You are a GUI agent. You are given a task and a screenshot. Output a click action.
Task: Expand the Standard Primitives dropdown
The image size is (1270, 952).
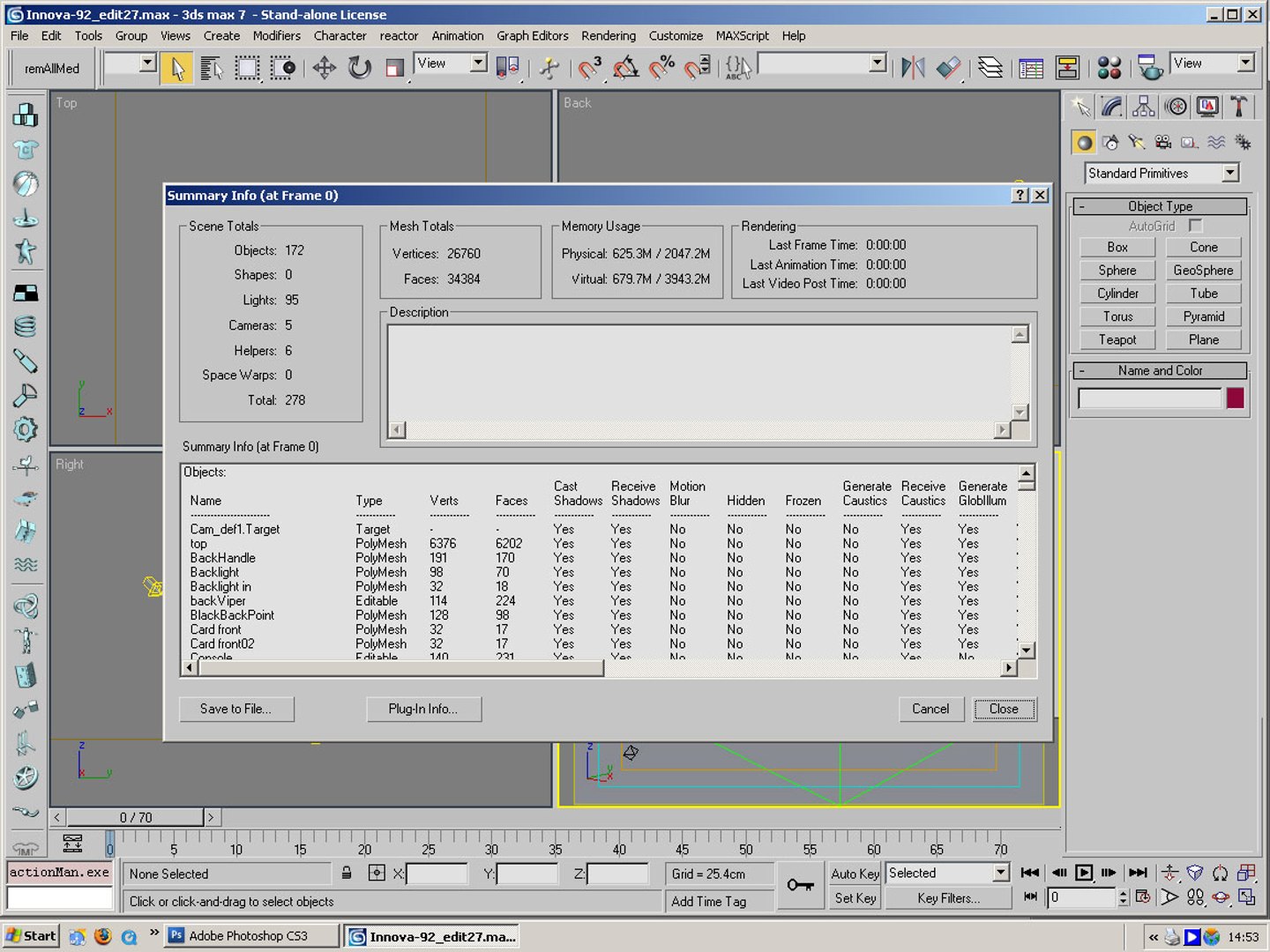click(1230, 174)
